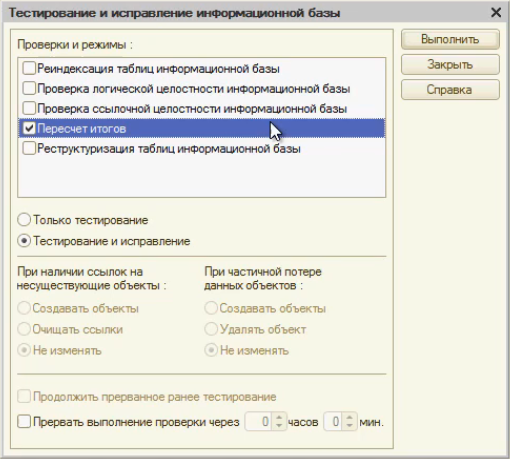Decrease the часов hours spinner value
510x459 pixels.
279,426
